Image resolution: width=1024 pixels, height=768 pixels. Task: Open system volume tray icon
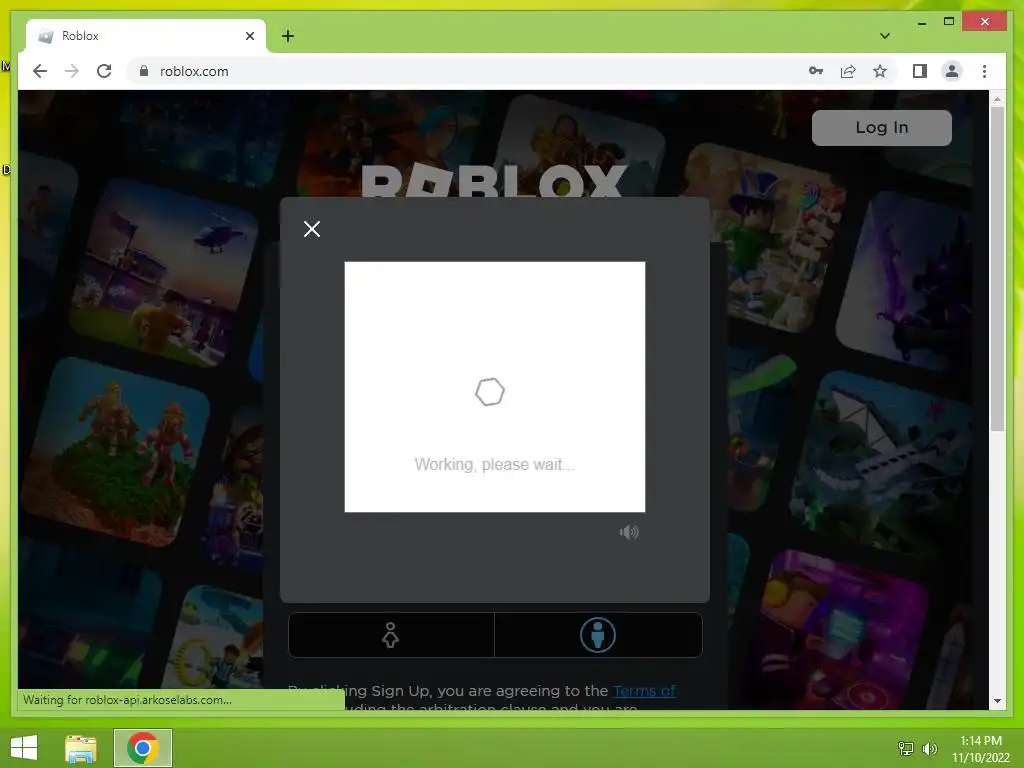[930, 748]
